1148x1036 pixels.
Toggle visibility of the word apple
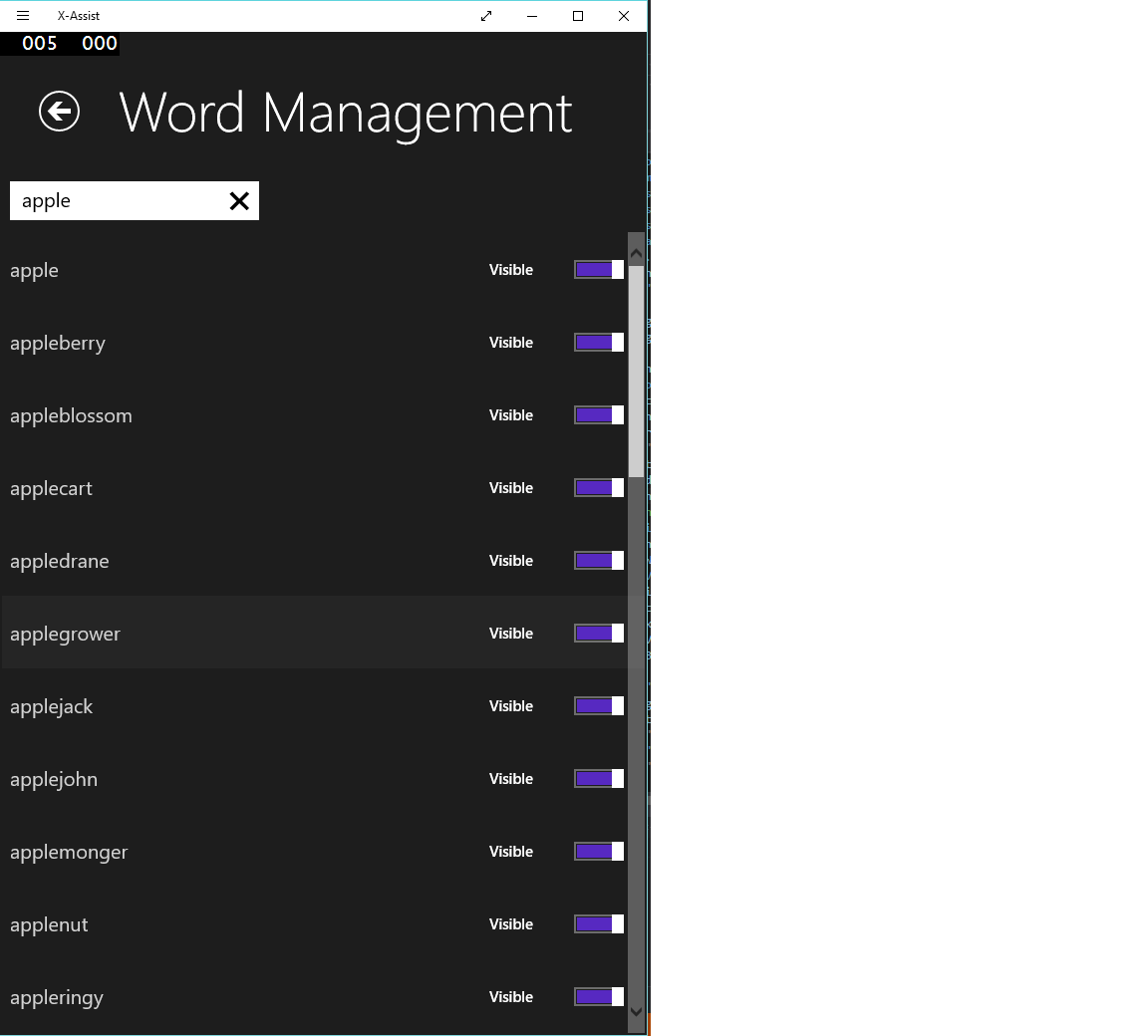pyautogui.click(x=599, y=270)
